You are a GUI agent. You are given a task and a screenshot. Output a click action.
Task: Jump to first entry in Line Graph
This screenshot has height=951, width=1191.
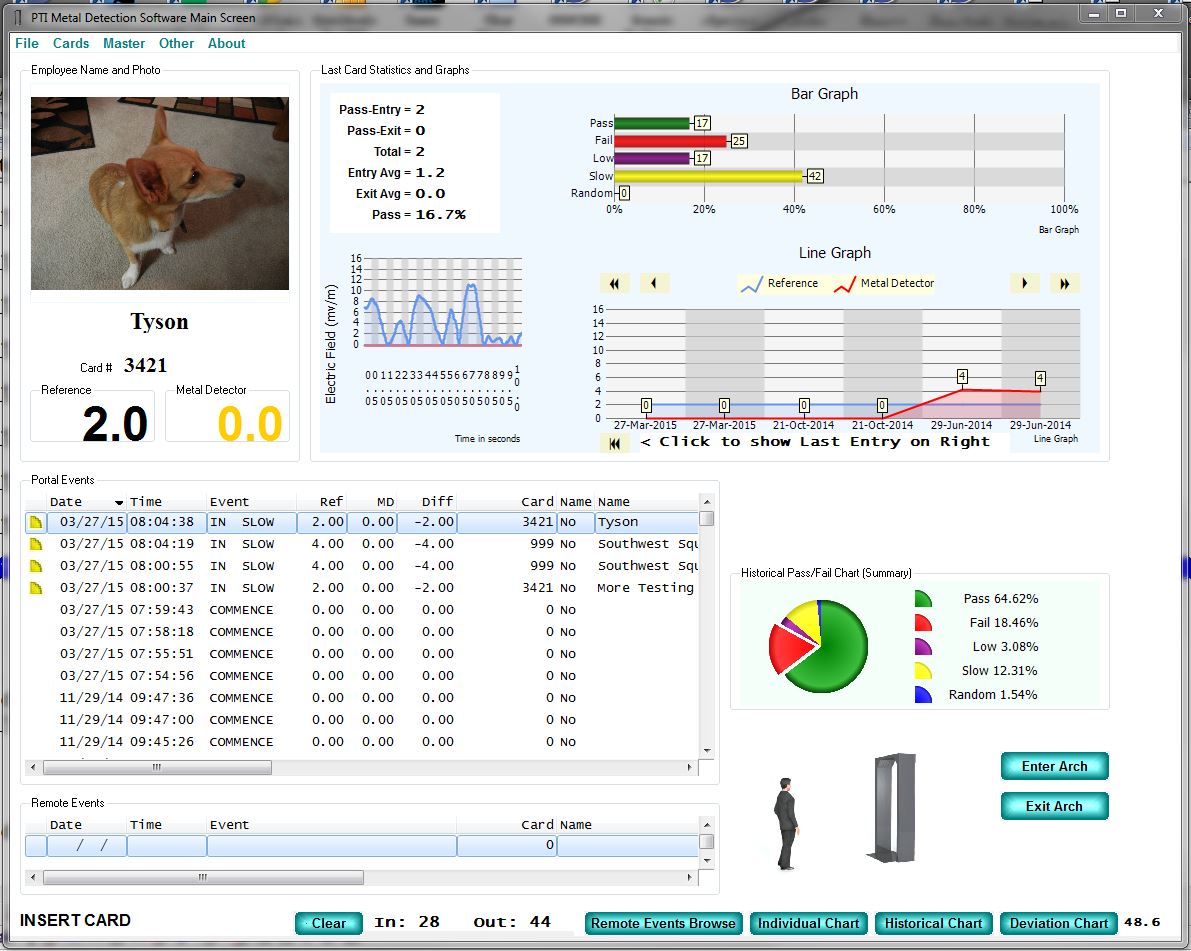pyautogui.click(x=614, y=284)
